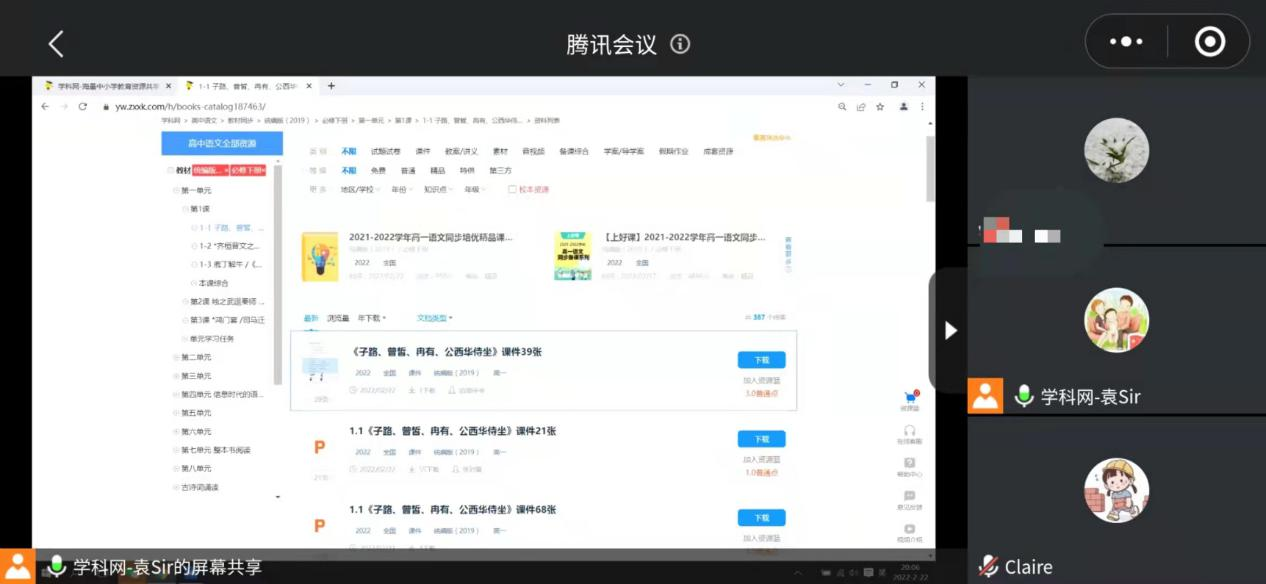Click 下载 for the 课件21张 result
The height and width of the screenshot is (584, 1266).
coord(762,439)
